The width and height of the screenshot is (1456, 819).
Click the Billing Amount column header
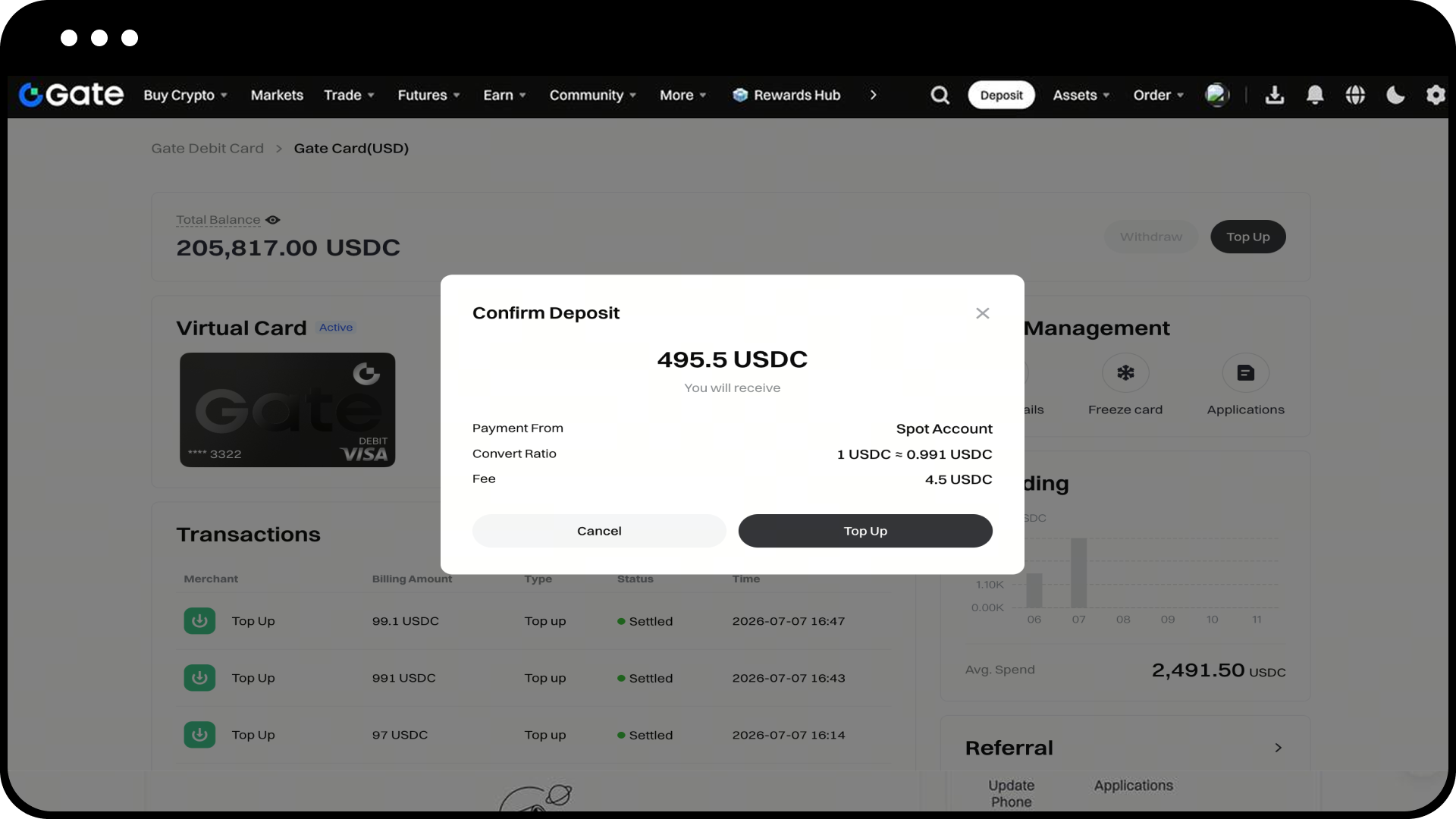[412, 579]
